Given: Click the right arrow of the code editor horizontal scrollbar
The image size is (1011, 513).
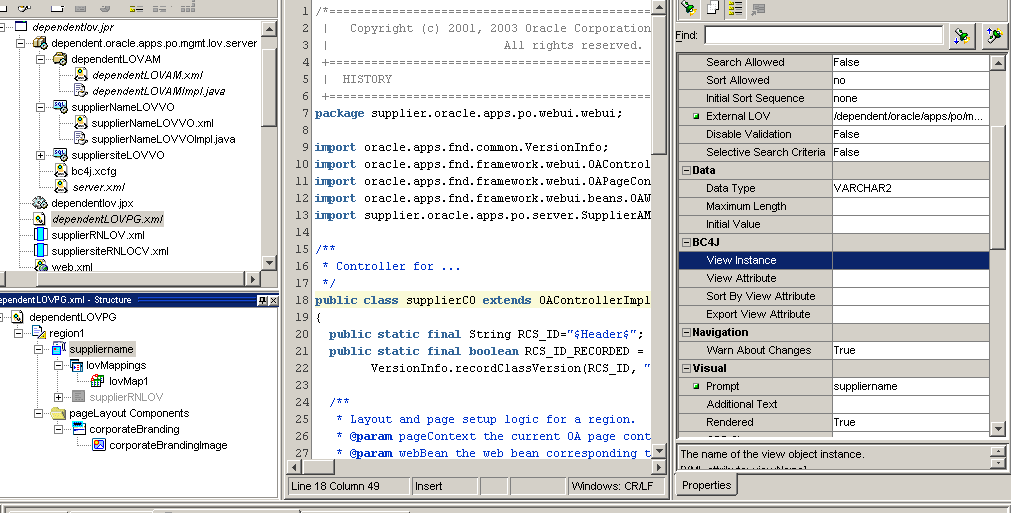Looking at the screenshot, I should 659,467.
